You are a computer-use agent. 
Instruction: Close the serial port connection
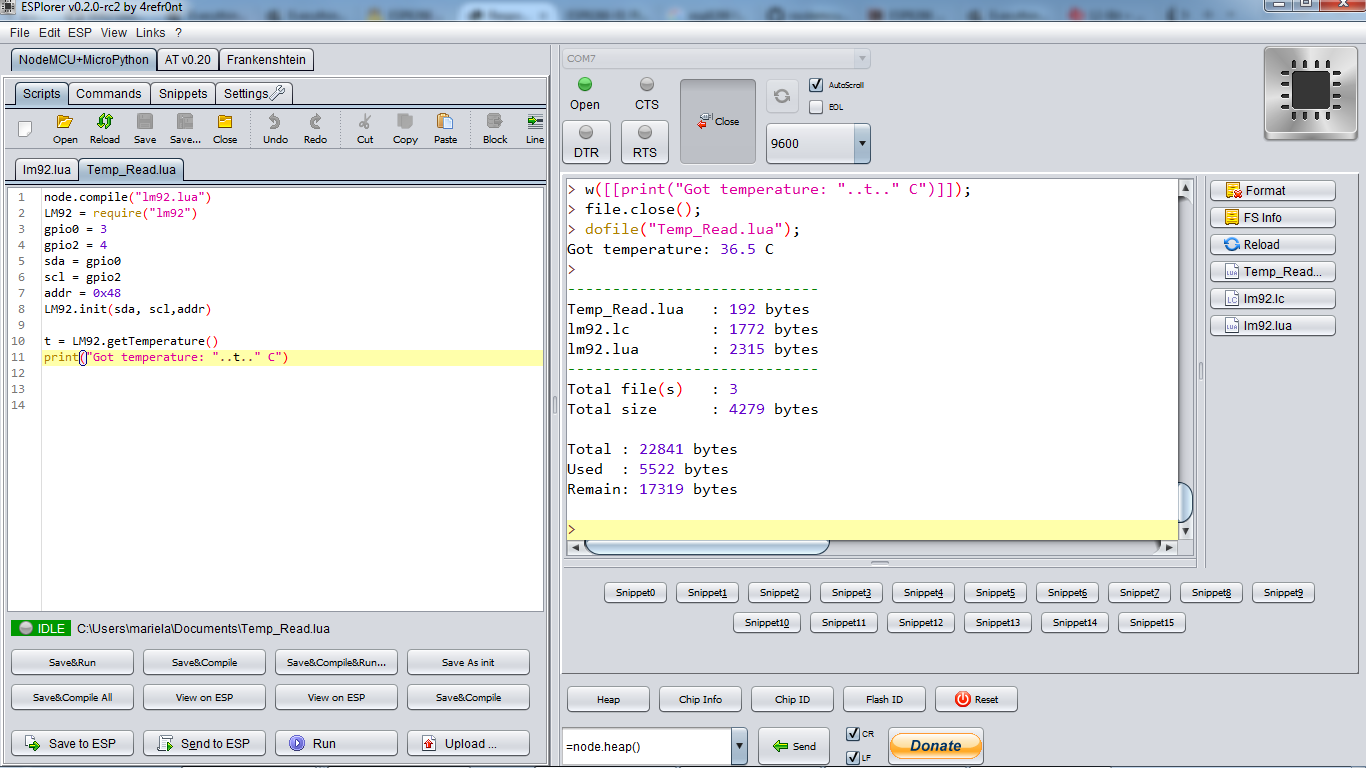718,121
